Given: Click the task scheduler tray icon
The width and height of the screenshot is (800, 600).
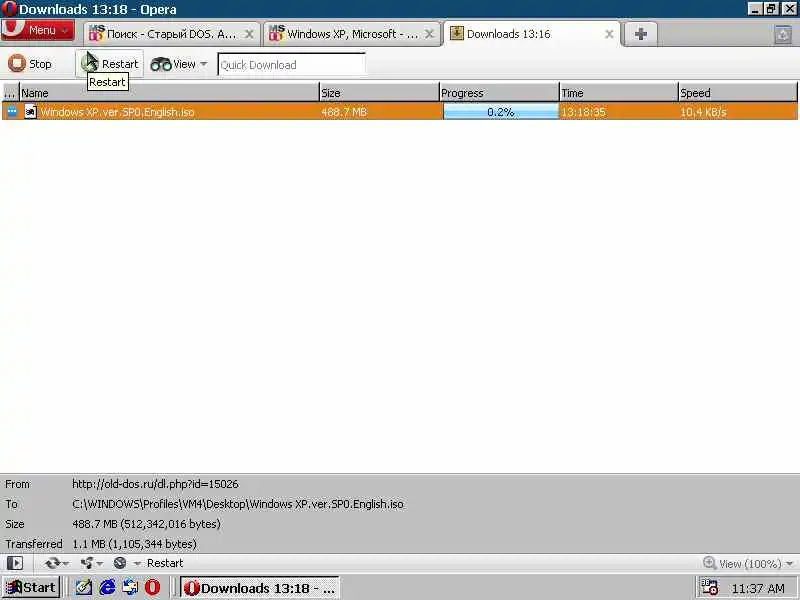Looking at the screenshot, I should click(709, 587).
